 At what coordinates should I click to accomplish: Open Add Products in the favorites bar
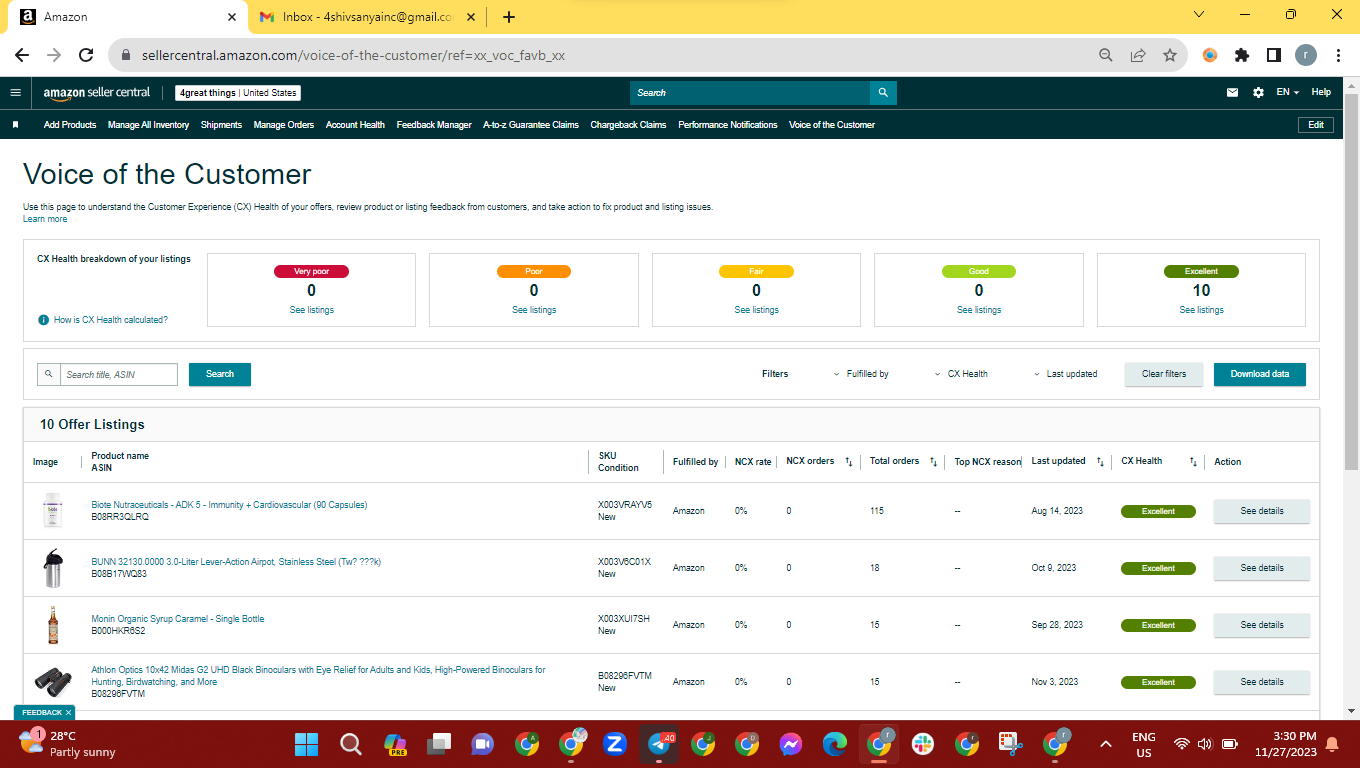click(70, 125)
